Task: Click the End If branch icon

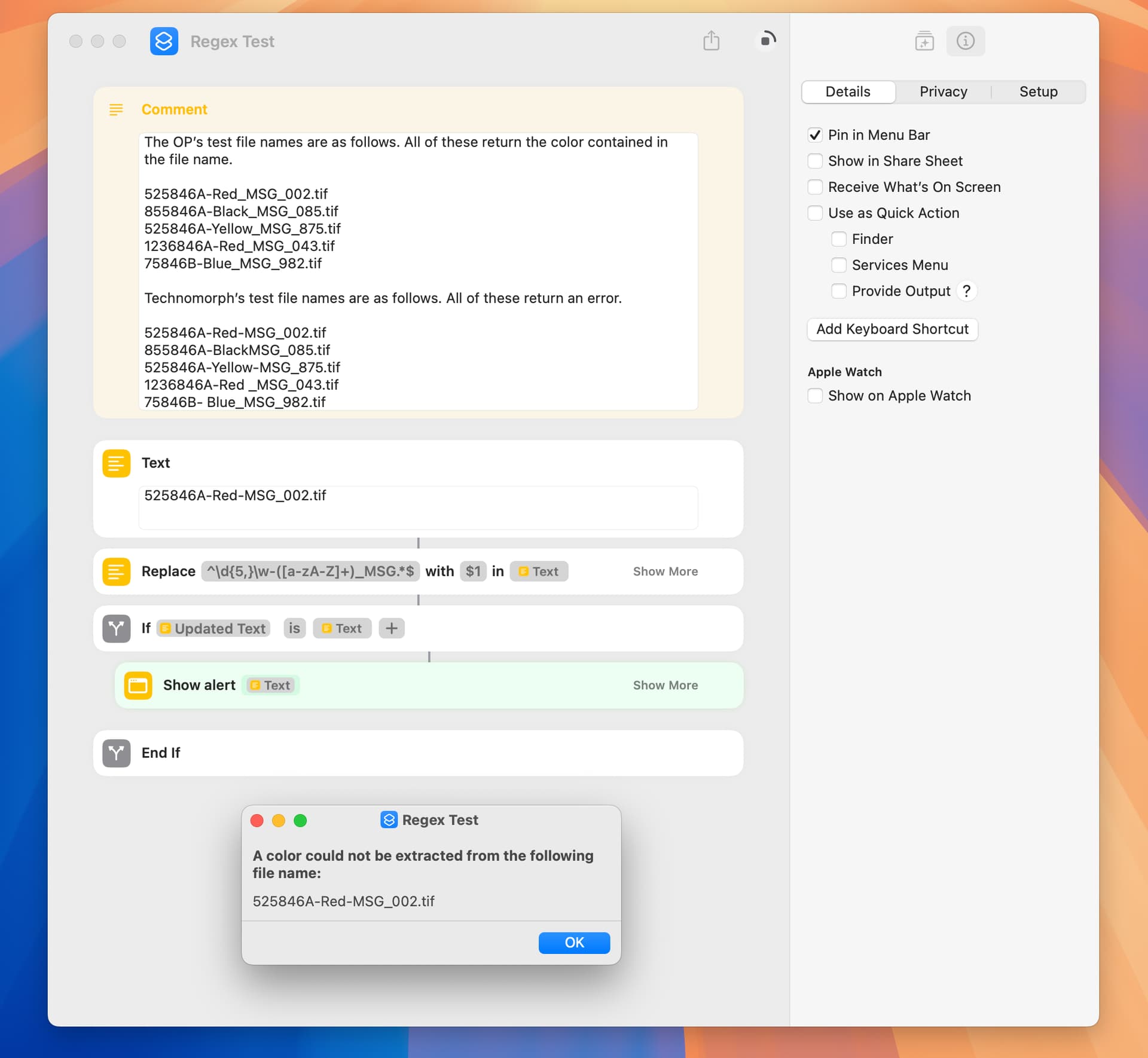Action: pyautogui.click(x=116, y=753)
